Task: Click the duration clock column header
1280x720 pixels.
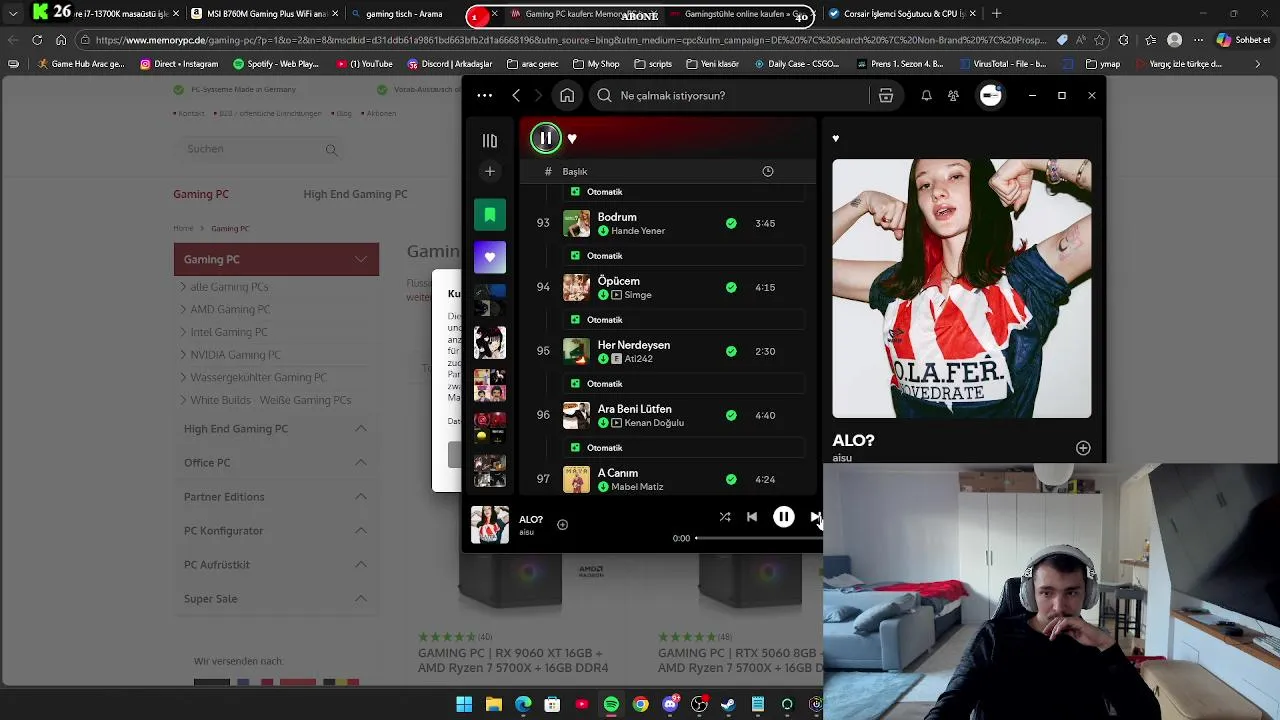Action: [768, 171]
